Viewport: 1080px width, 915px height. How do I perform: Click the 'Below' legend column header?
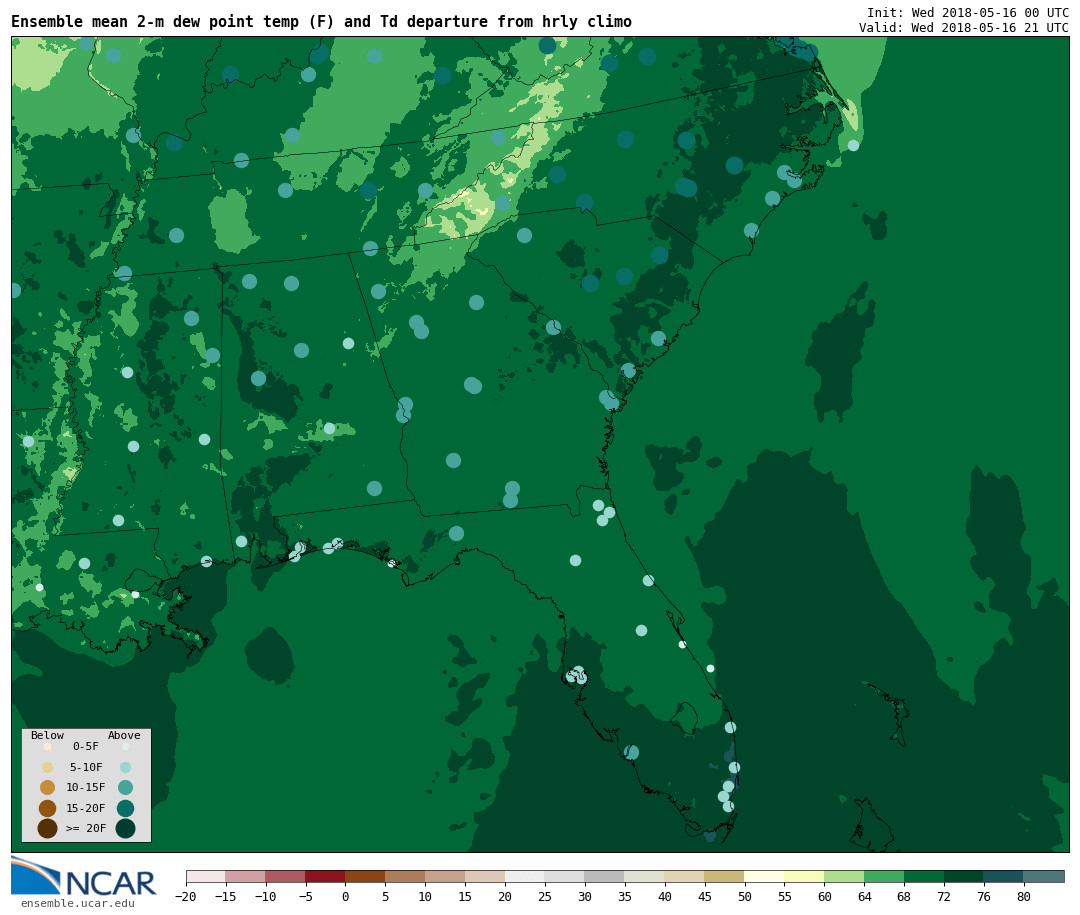47,736
